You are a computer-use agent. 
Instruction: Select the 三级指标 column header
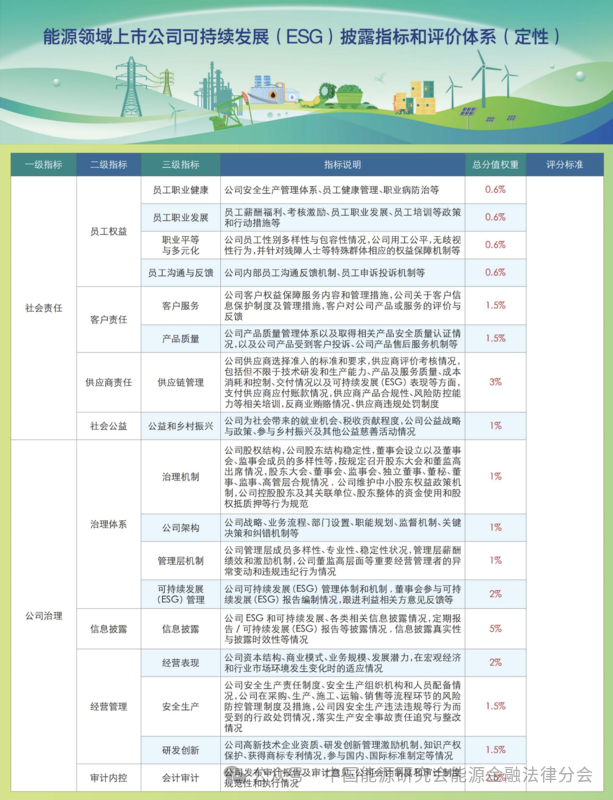tap(181, 165)
